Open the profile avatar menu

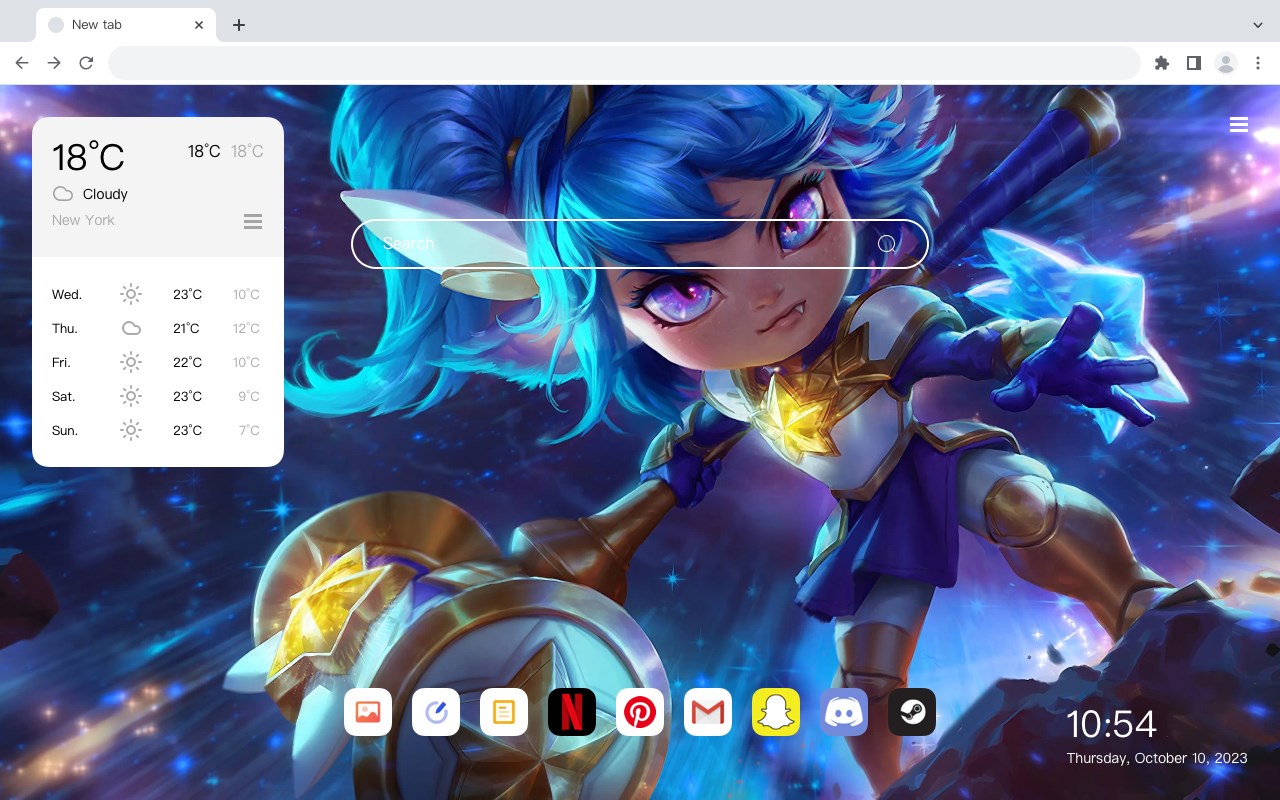[1226, 63]
